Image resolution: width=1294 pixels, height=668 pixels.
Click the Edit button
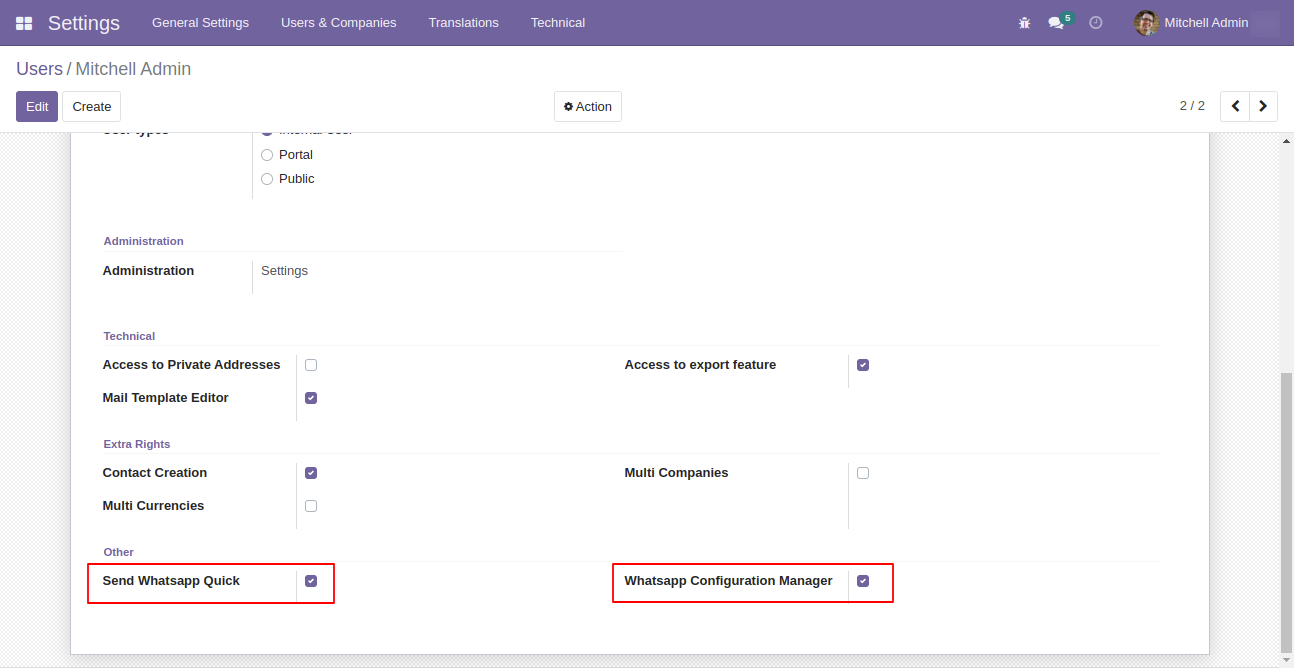point(37,107)
